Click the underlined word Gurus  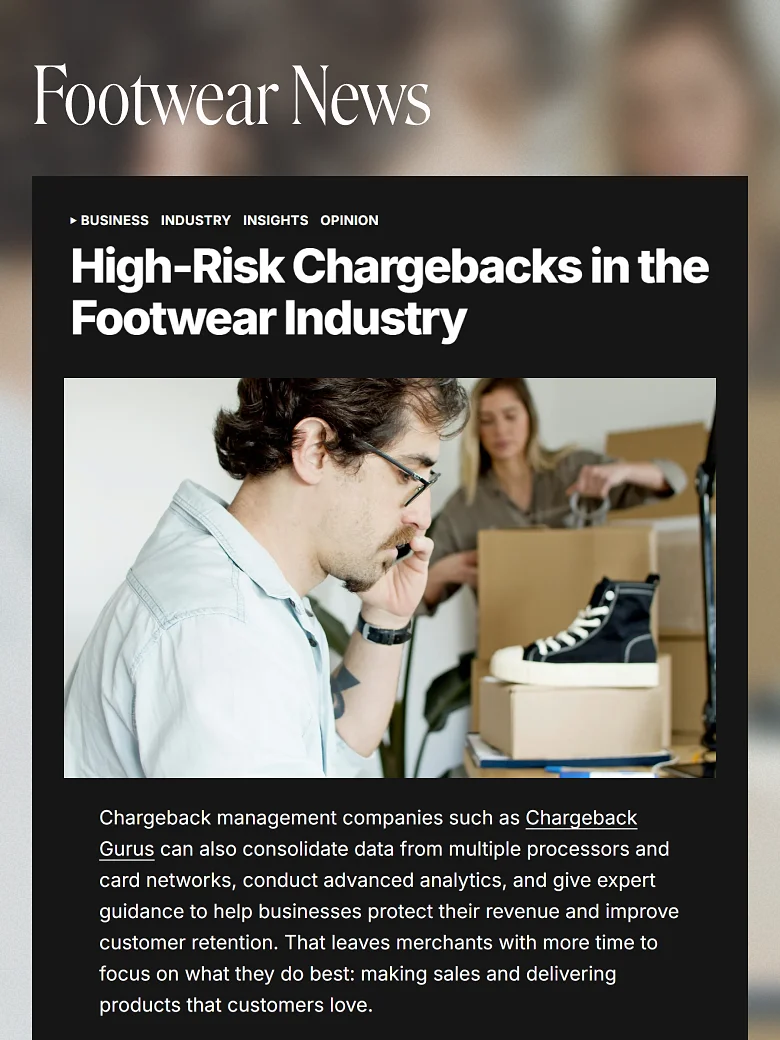(x=127, y=849)
